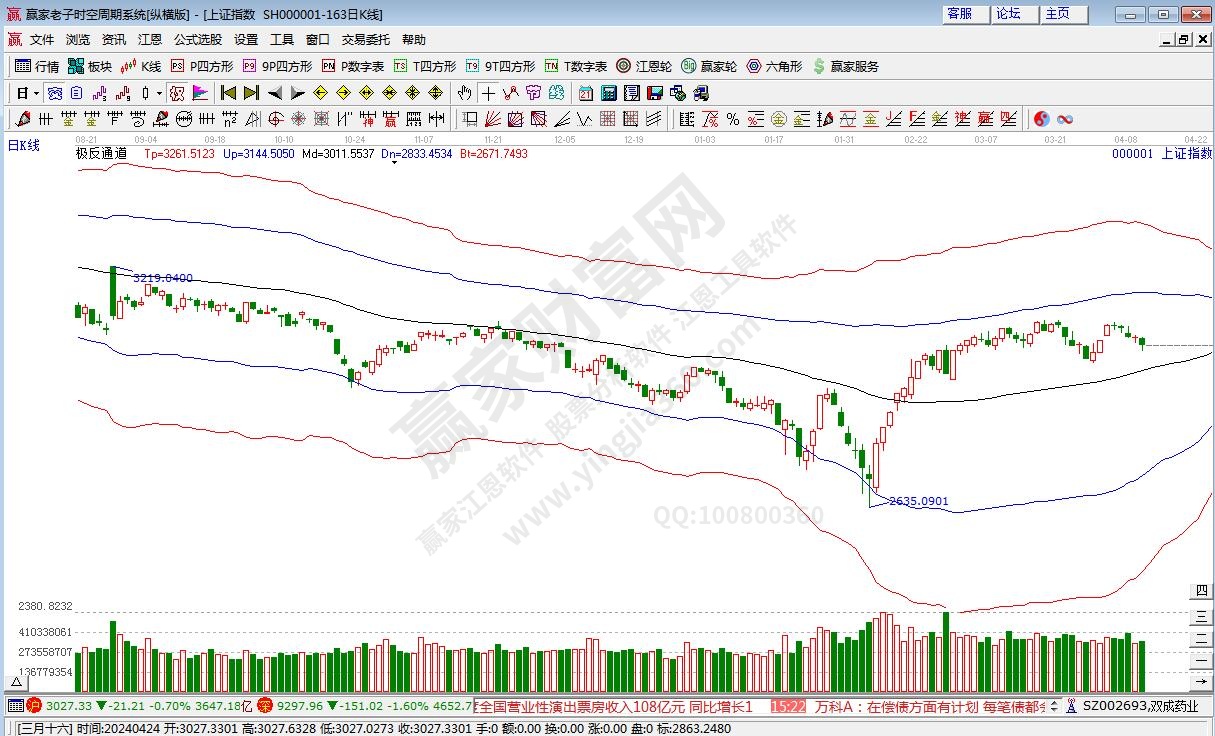The height and width of the screenshot is (736, 1215).
Task: Expand the indicator panel up-triangle at bottom left
Action: click(x=15, y=683)
